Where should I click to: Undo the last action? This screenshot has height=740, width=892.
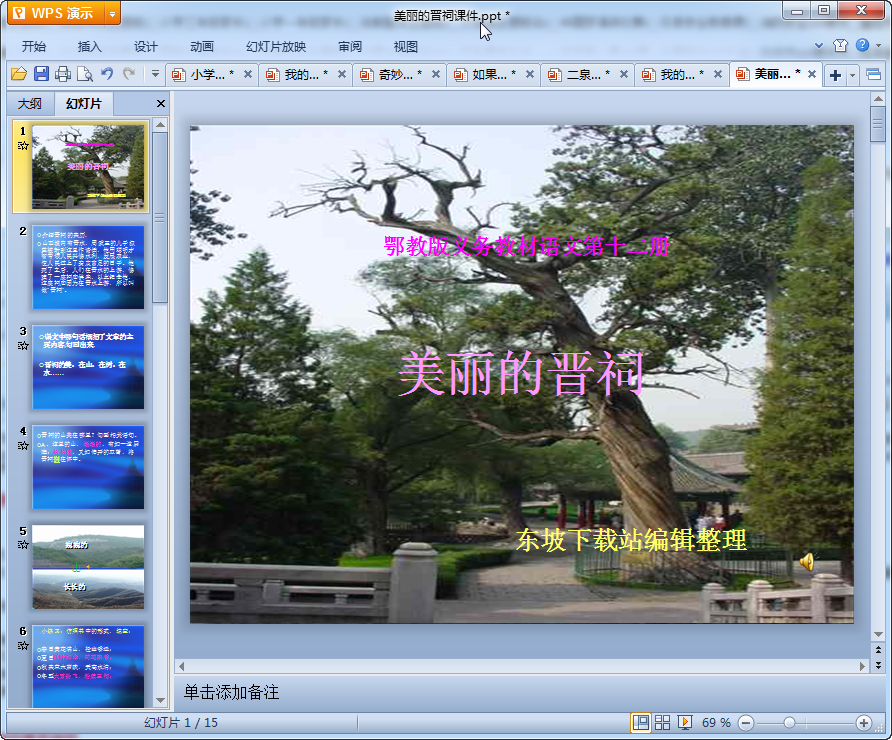tap(107, 73)
